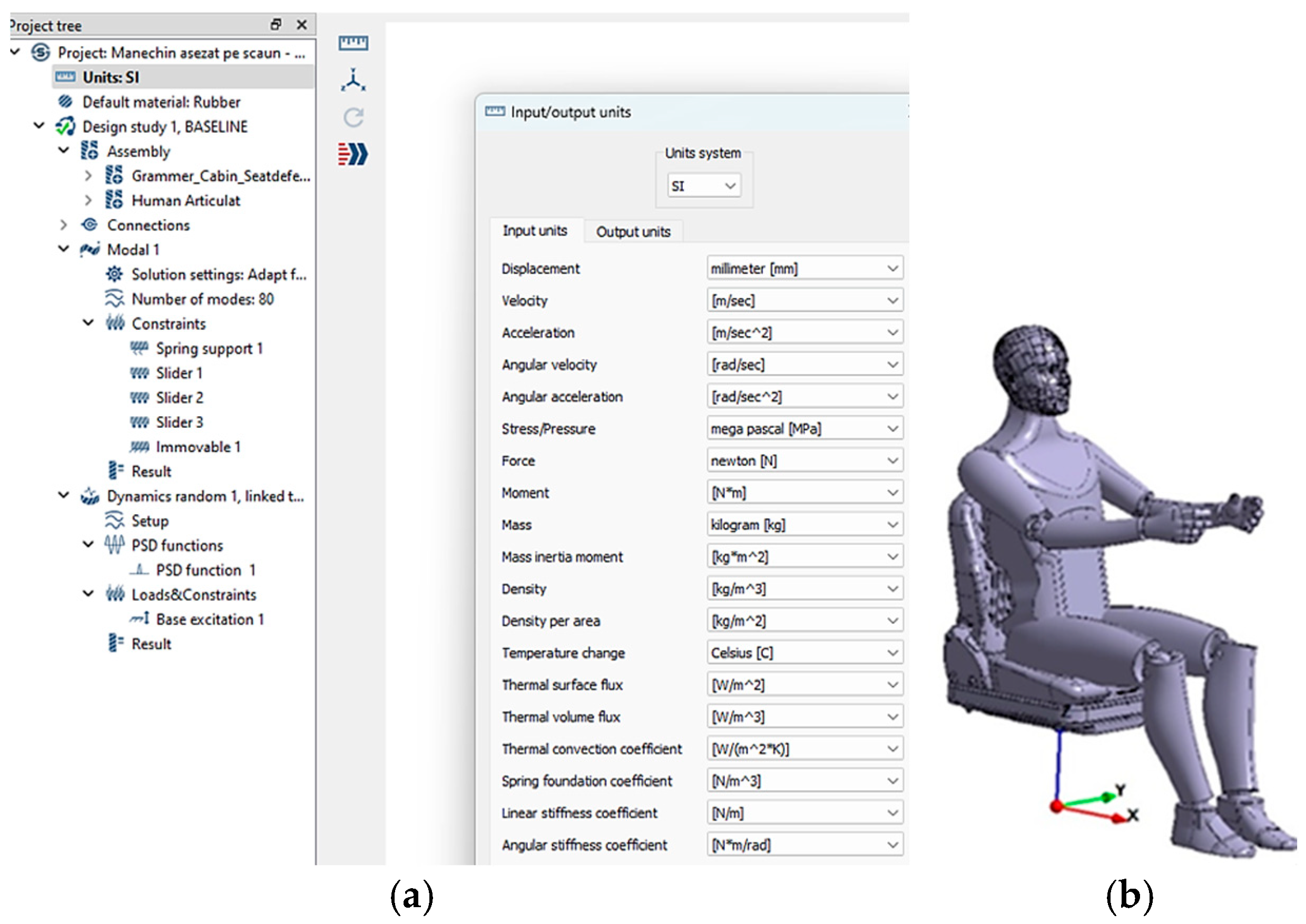Click the Default material: Rubber icon
1306x924 pixels.
pos(65,102)
